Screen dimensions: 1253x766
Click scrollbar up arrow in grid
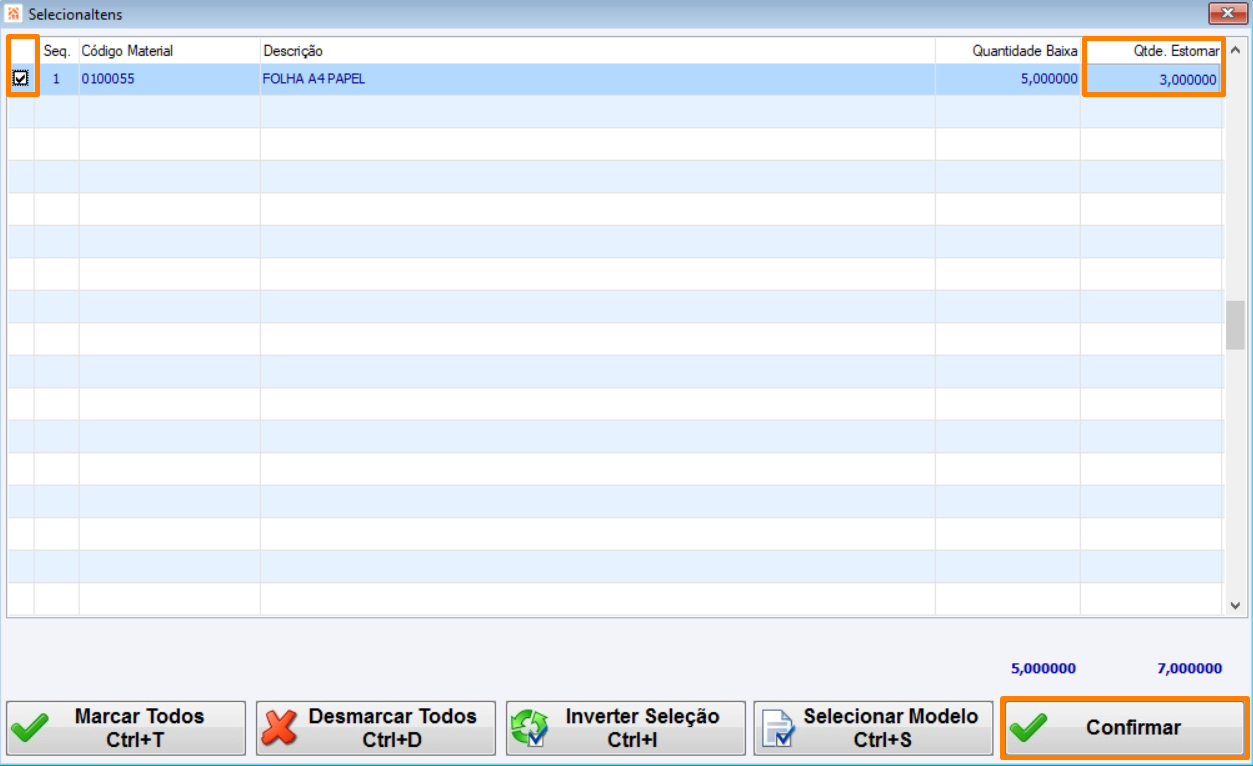click(1235, 51)
